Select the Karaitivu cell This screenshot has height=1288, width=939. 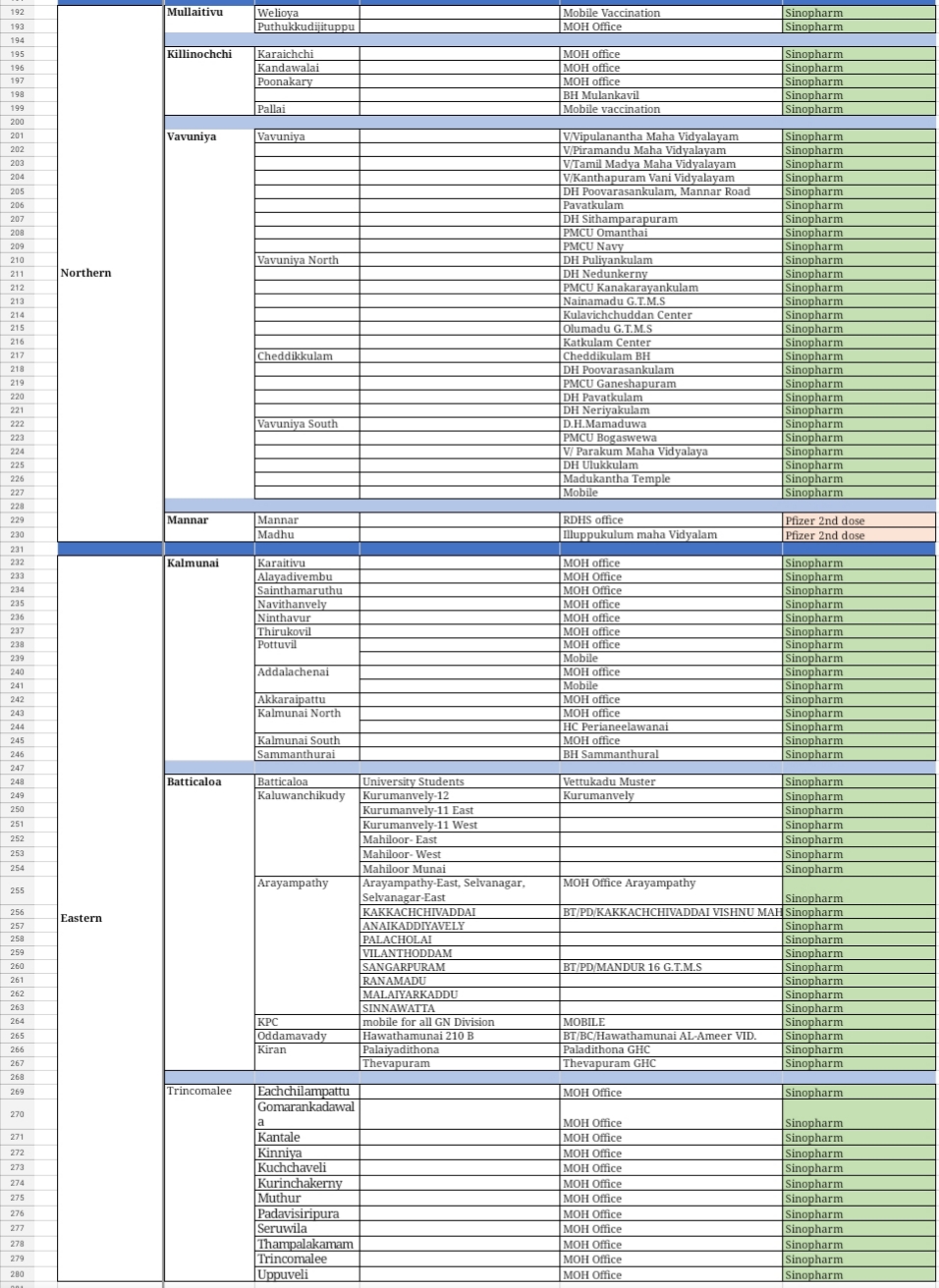[307, 563]
